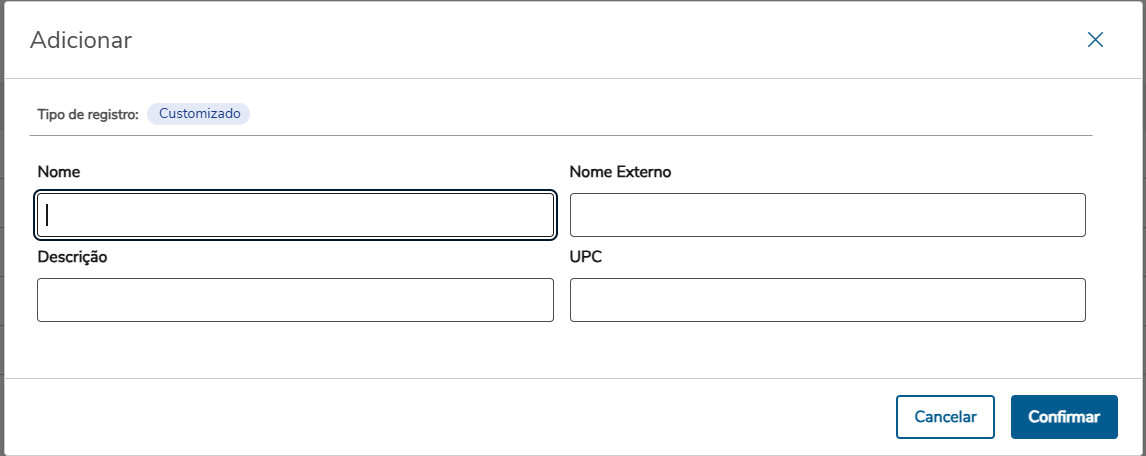
Task: Click the UPC label text
Action: click(586, 257)
